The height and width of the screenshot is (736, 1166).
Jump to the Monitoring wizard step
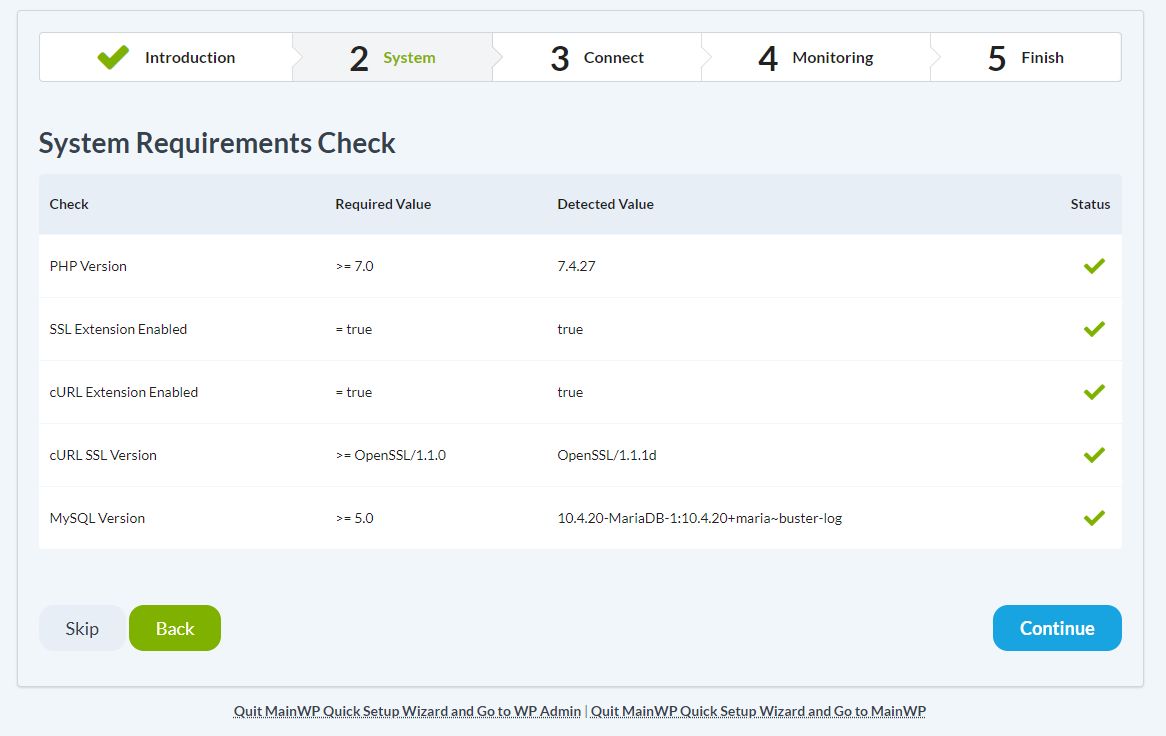816,57
